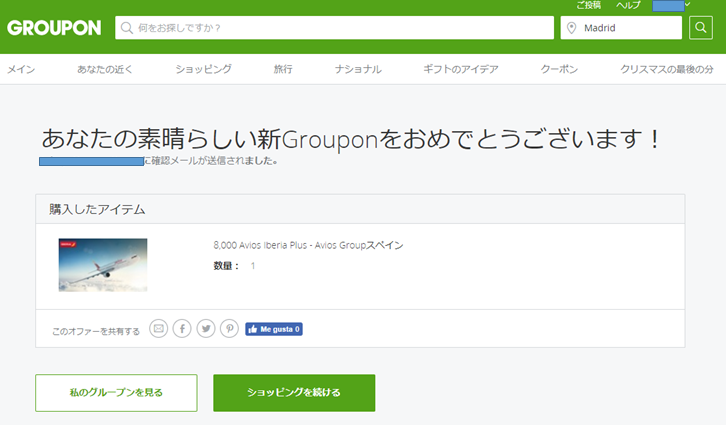The image size is (726, 425).
Task: Open the クーポン menu tab
Action: [559, 69]
